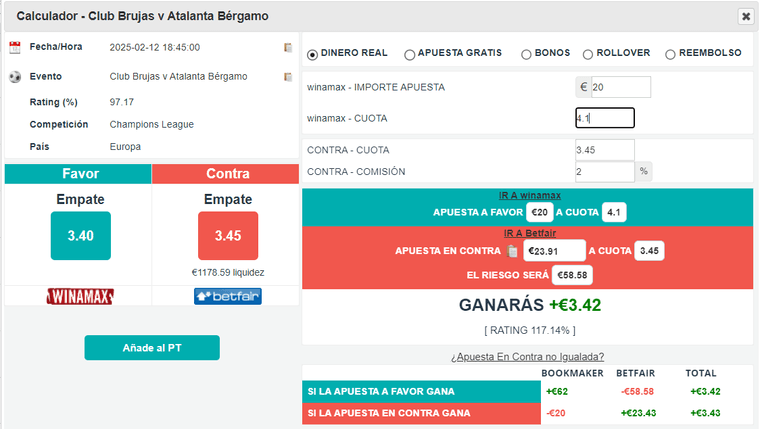Viewport: 760px width, 429px height.
Task: Open the Betfair exchange logo
Action: 228,296
